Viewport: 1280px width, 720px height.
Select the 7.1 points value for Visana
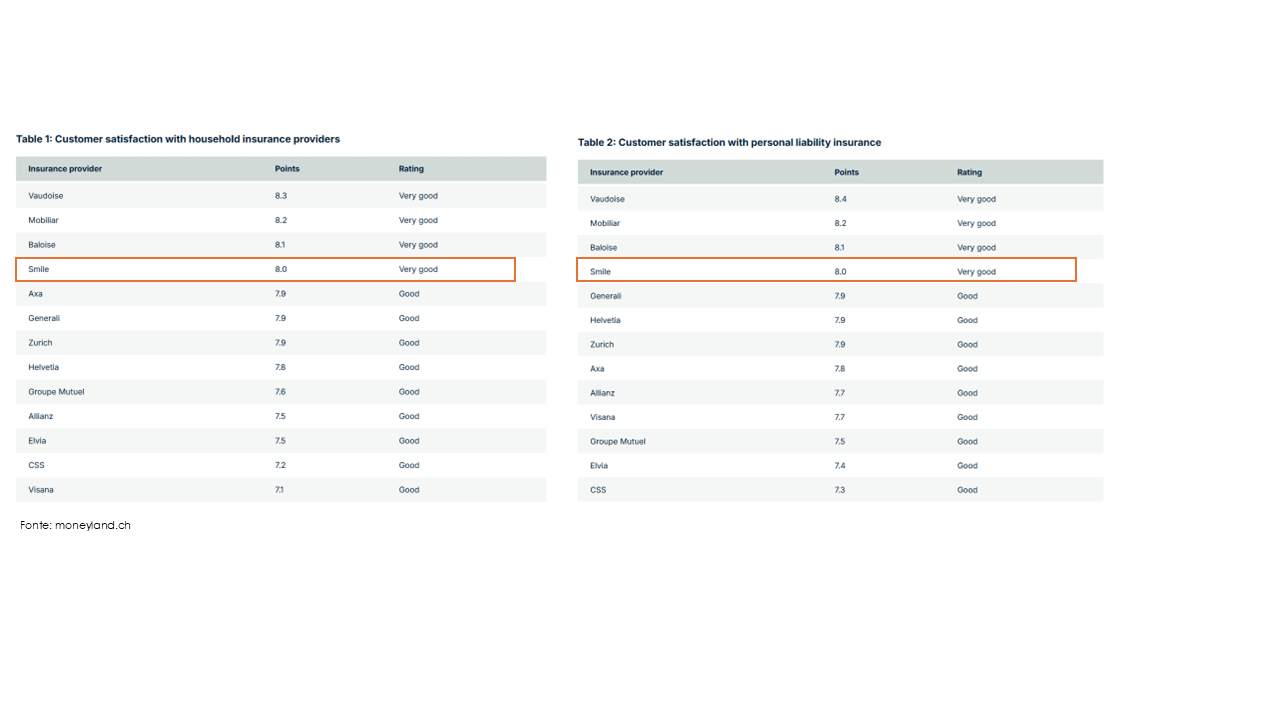click(x=279, y=490)
